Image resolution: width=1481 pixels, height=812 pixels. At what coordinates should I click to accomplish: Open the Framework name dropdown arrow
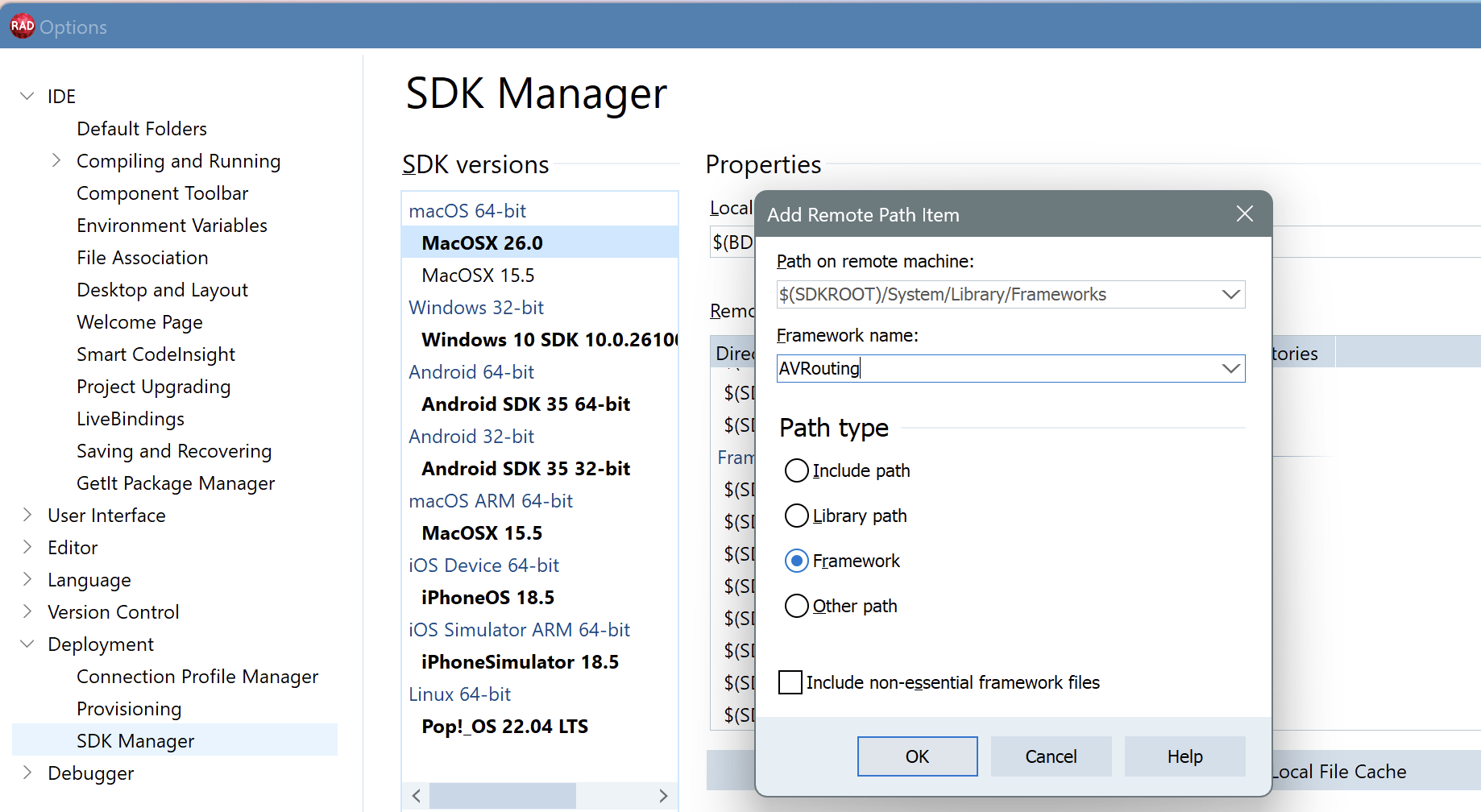(x=1230, y=369)
